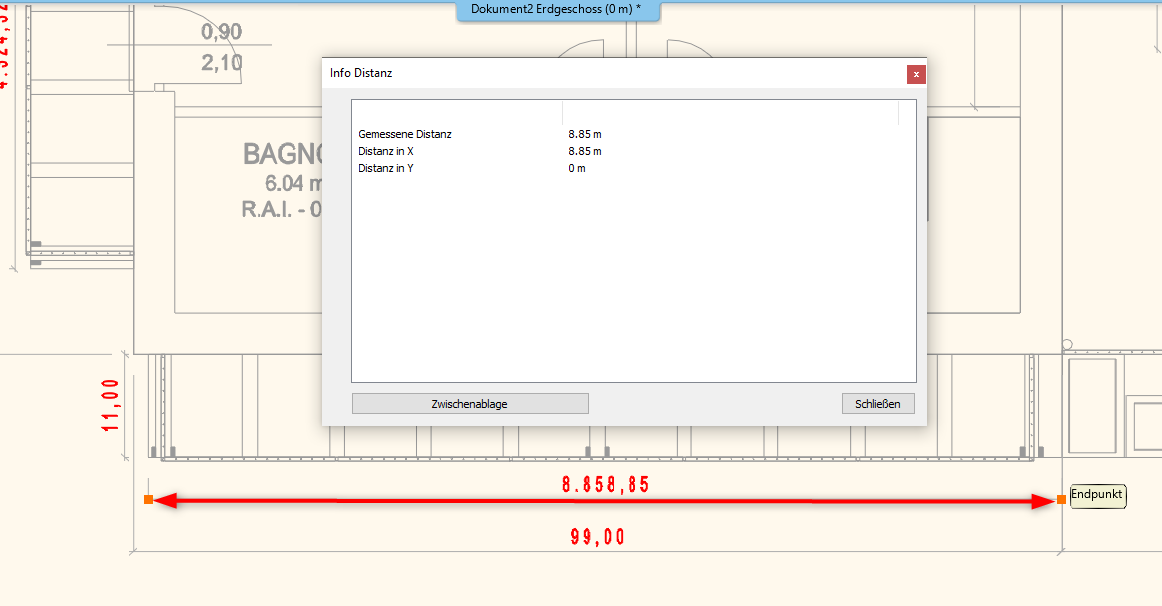Switch to the Dokument2 Erdgeschoss tab

(x=556, y=9)
